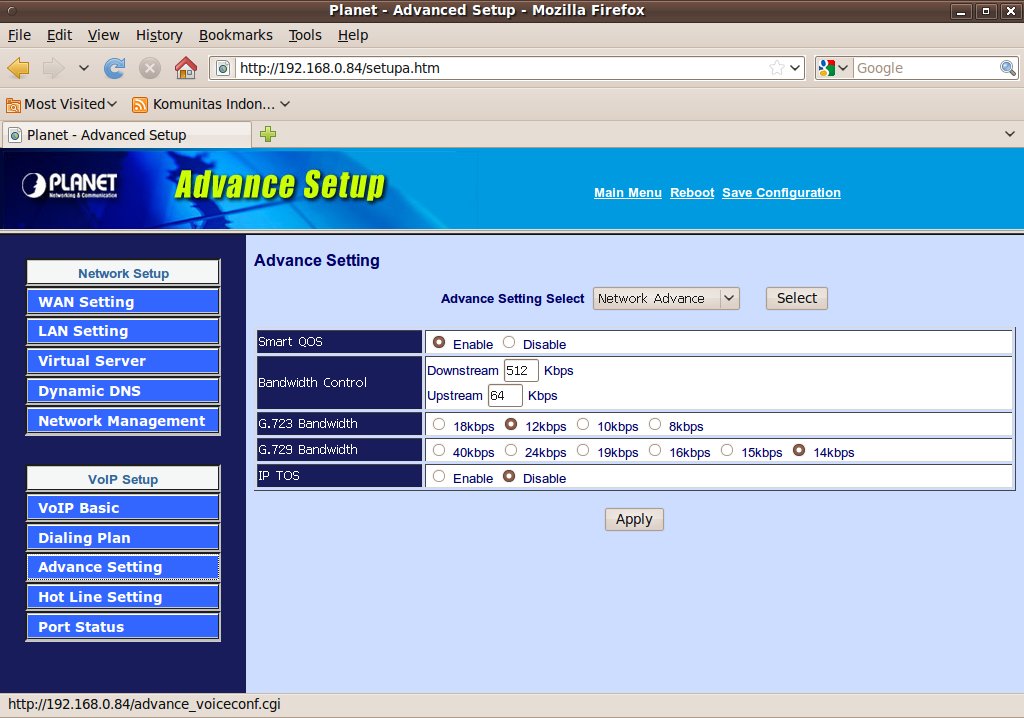Click the search magnifier icon
Viewport: 1024px width, 718px height.
1008,68
